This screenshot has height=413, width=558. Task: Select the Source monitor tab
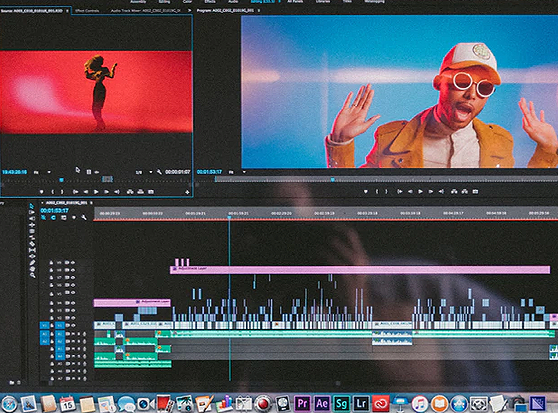31,11
